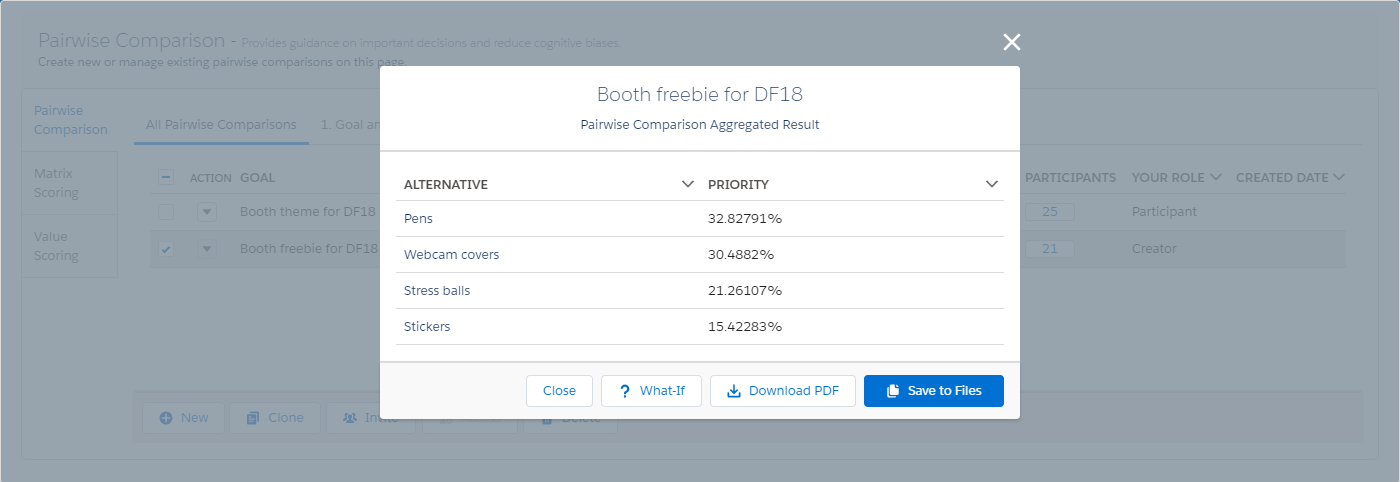Click the PRIORITY column header

coord(738,184)
